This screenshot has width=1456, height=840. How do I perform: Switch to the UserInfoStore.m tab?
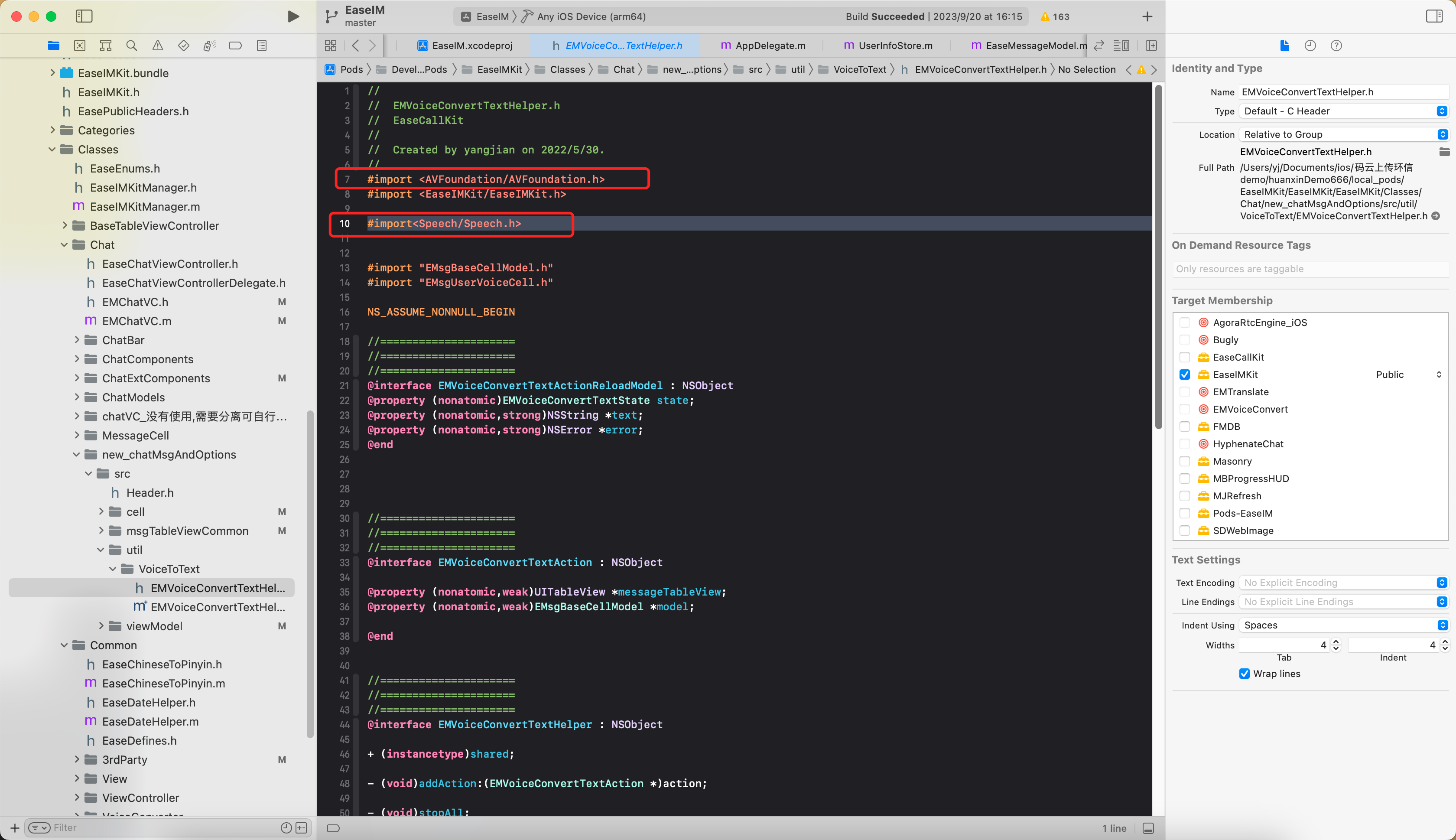[x=888, y=46]
